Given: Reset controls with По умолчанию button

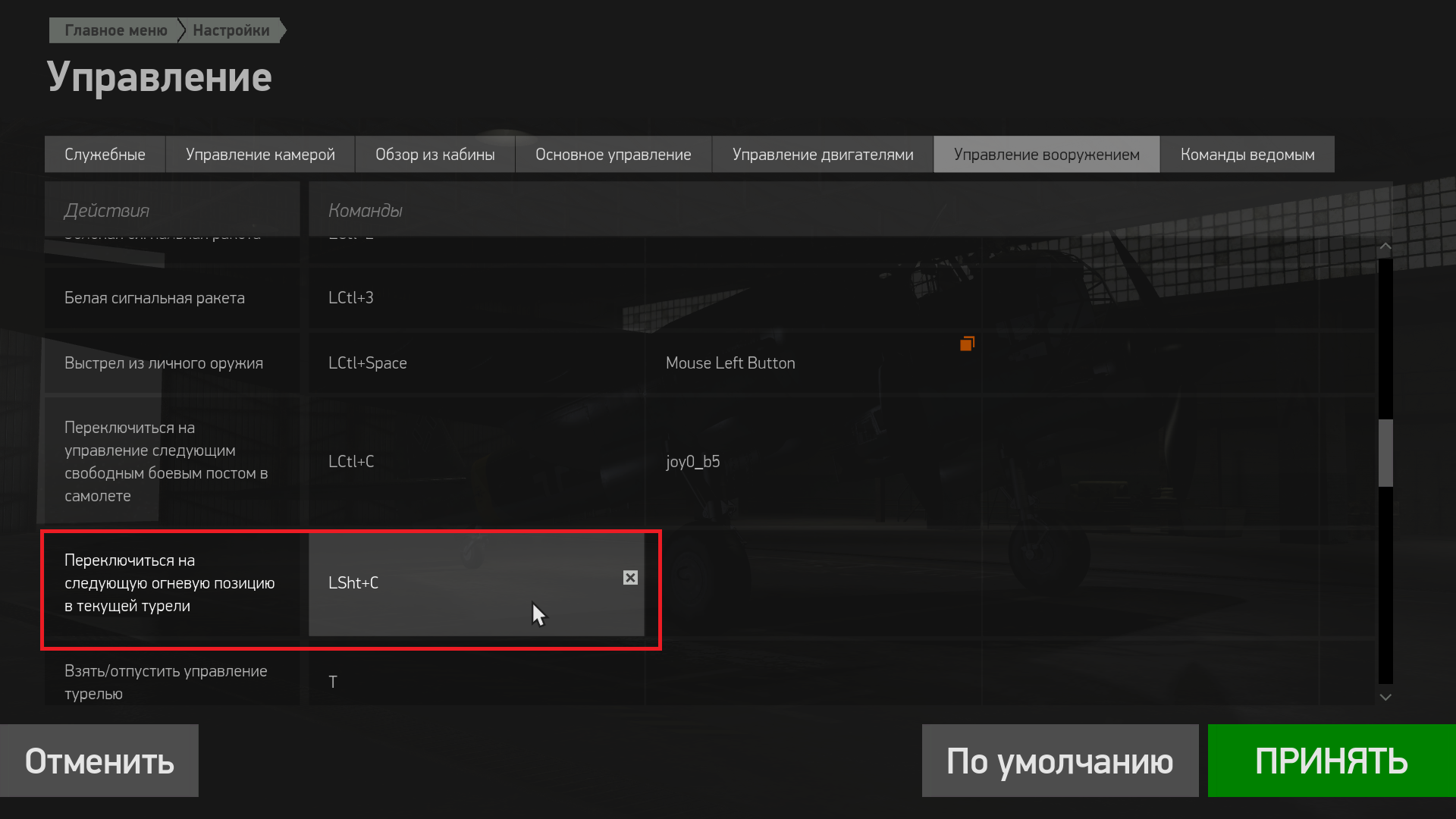Looking at the screenshot, I should [x=1060, y=761].
